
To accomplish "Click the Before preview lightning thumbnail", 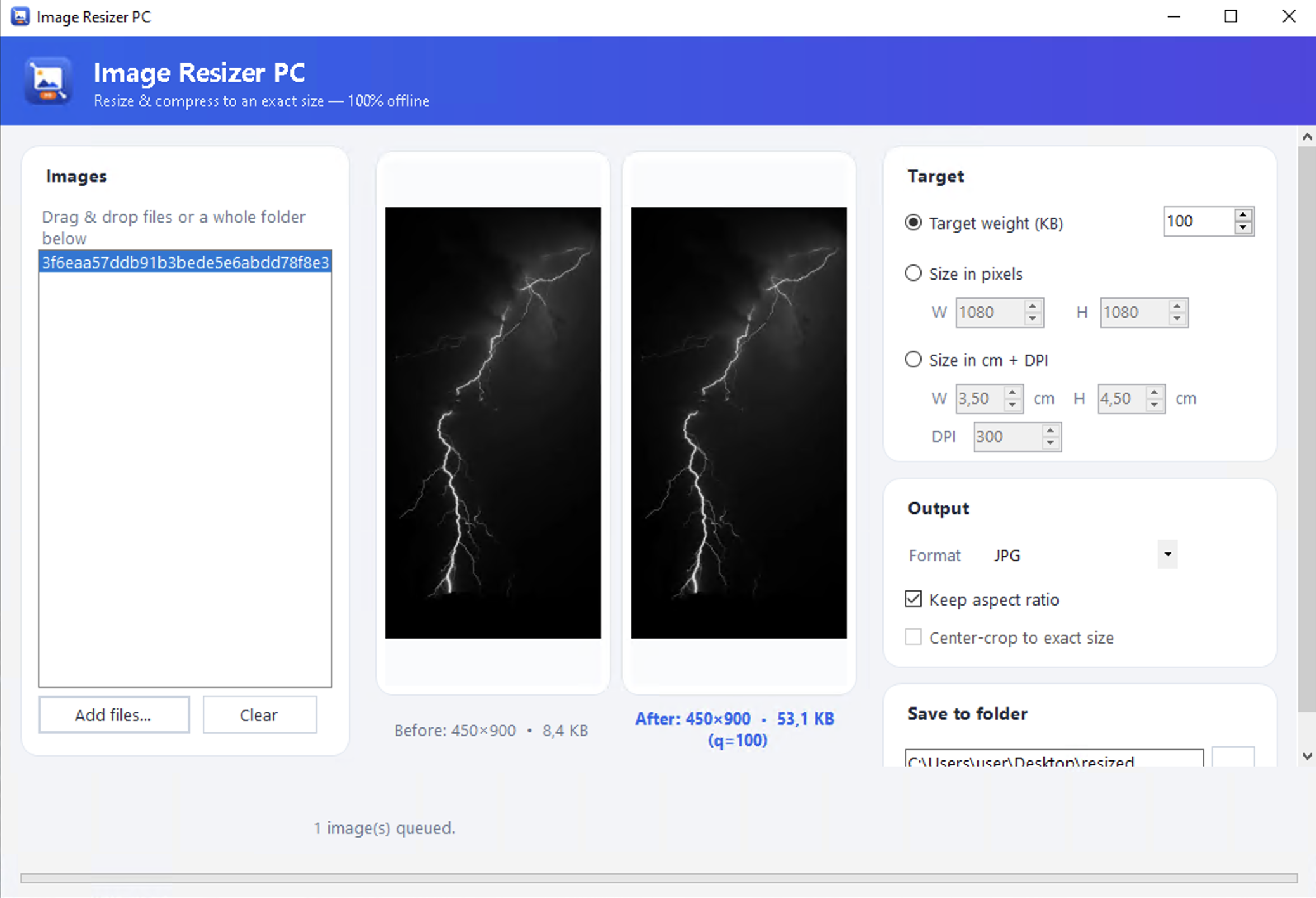I will click(493, 422).
